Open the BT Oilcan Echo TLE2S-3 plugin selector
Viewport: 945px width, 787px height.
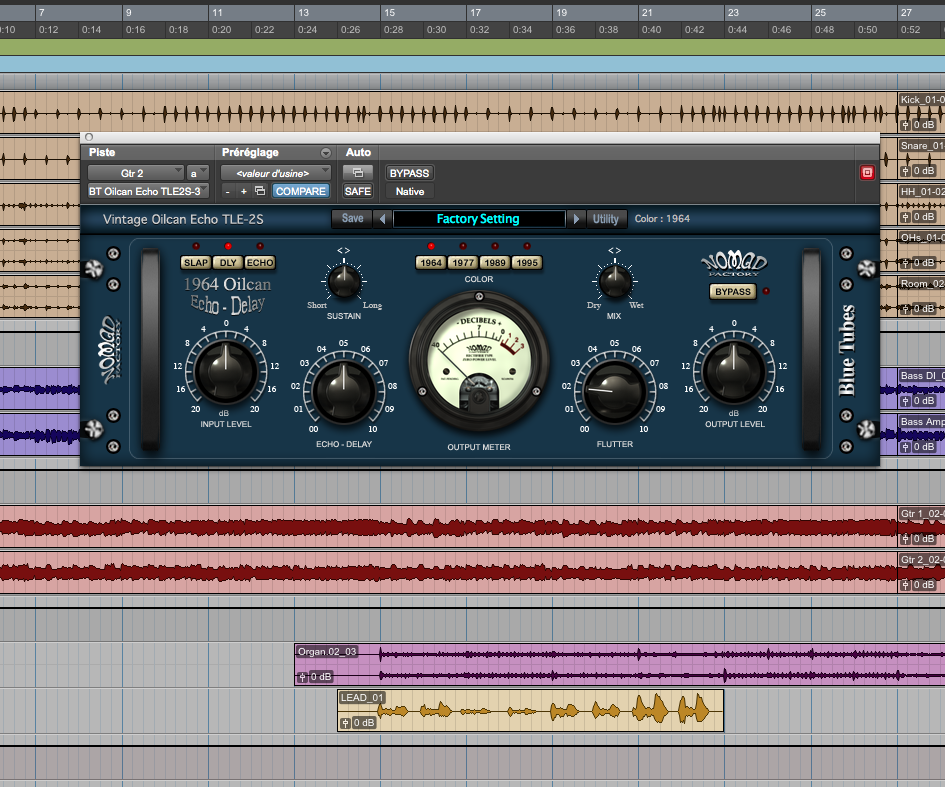click(x=148, y=191)
